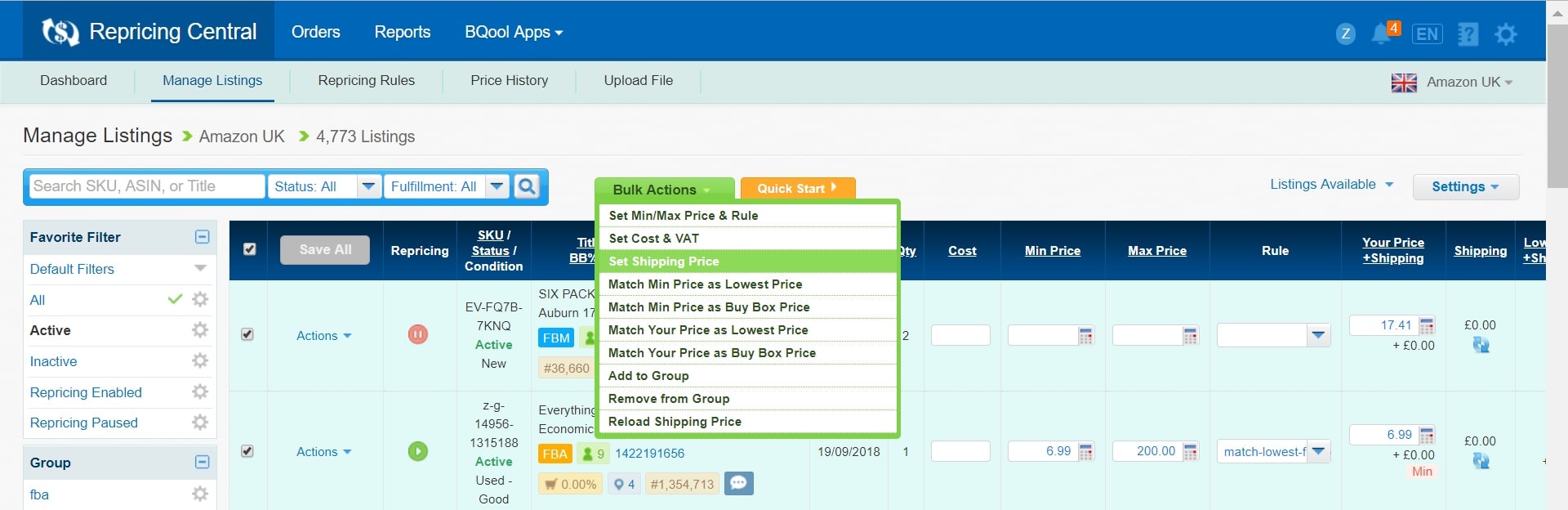The height and width of the screenshot is (510, 1568).
Task: Click the location pin badge showing 4
Action: pyautogui.click(x=625, y=484)
